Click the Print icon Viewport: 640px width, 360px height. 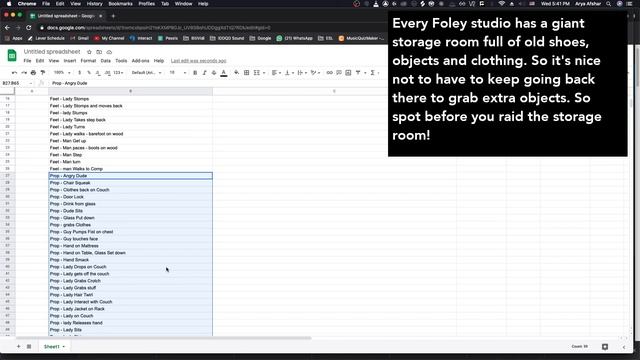pos(33,73)
